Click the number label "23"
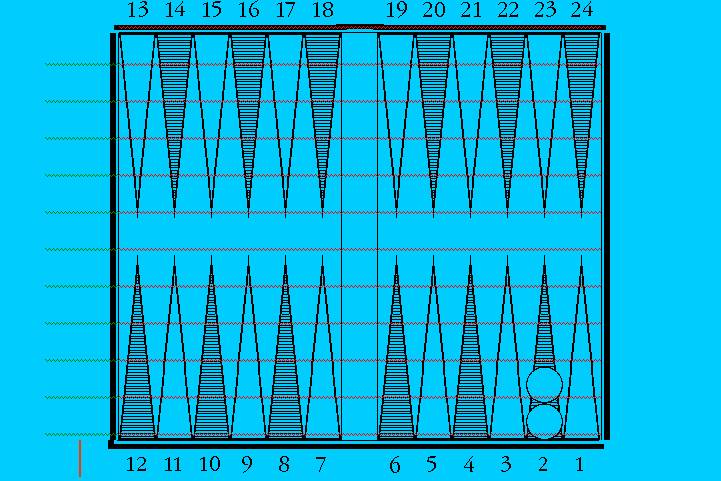721x481 pixels. coord(545,10)
